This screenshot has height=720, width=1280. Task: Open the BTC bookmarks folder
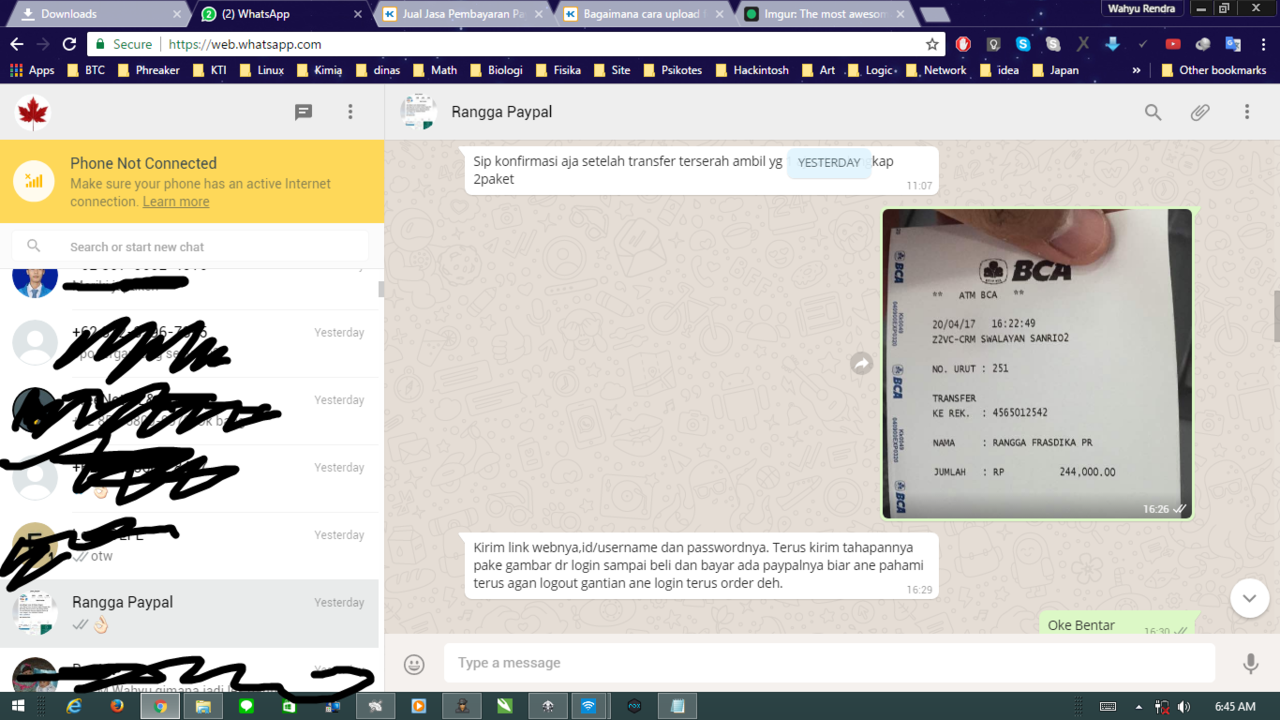click(x=86, y=70)
